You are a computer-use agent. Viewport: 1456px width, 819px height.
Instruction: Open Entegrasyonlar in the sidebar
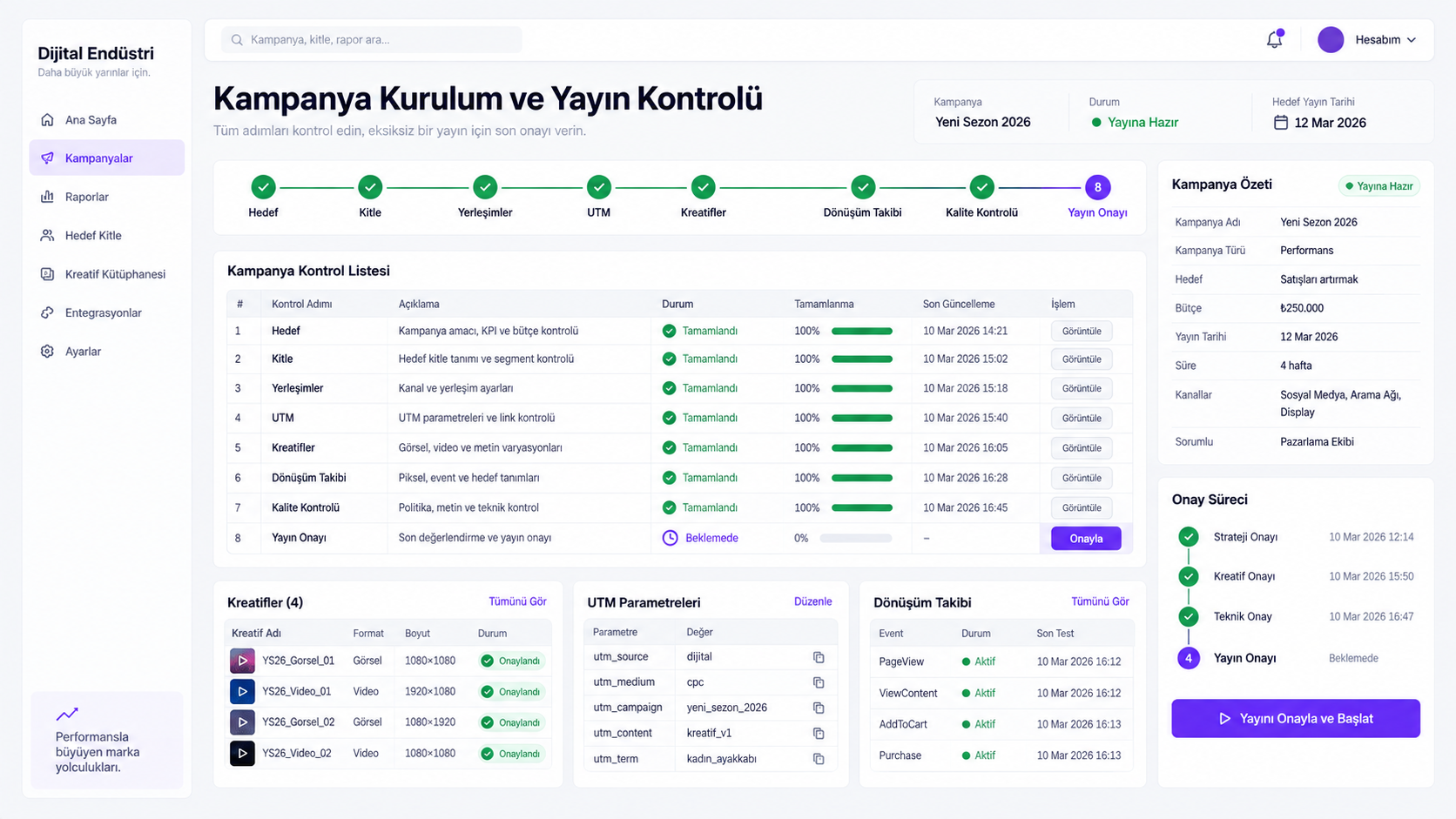click(106, 312)
